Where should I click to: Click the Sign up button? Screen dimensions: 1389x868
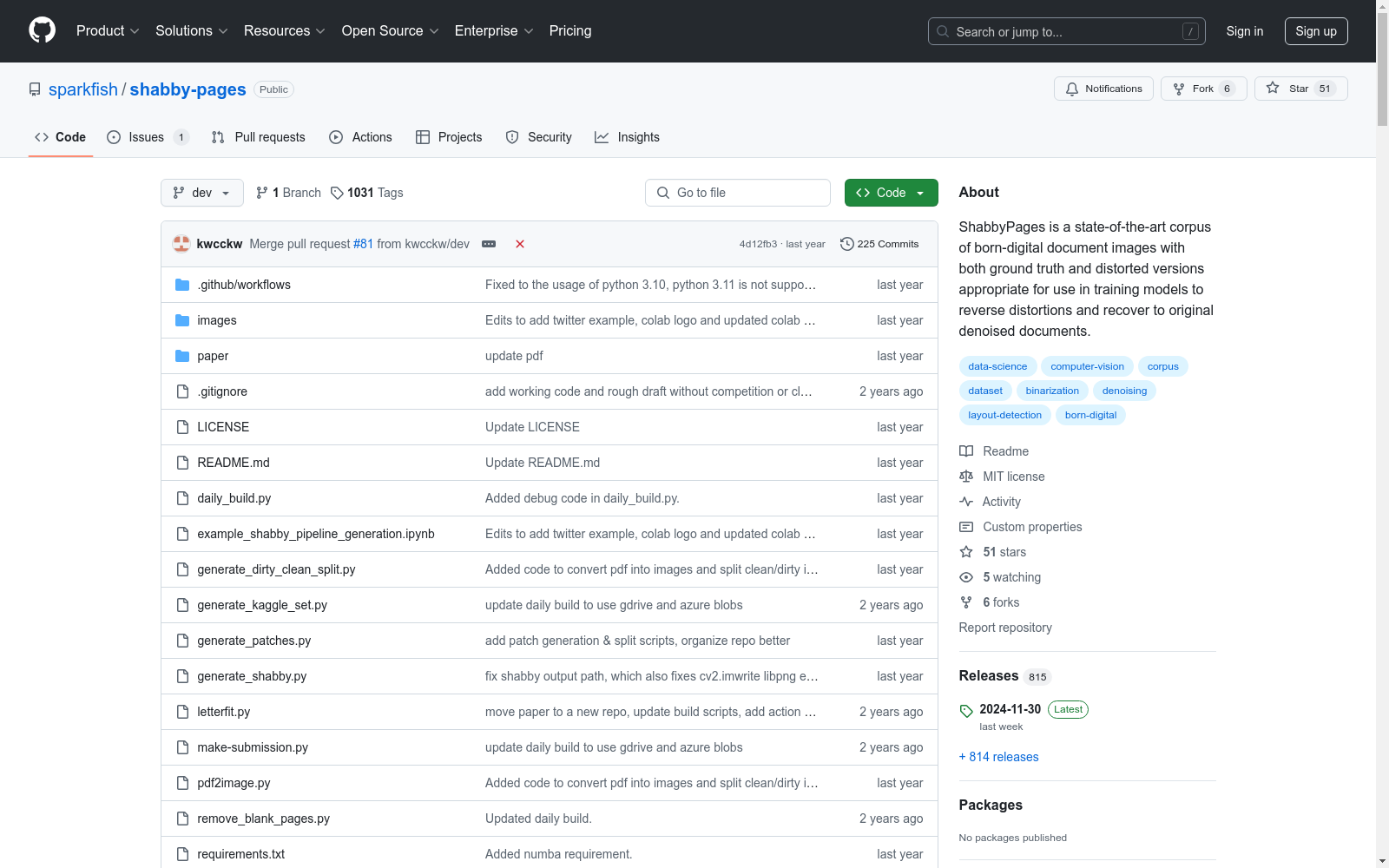click(x=1316, y=31)
